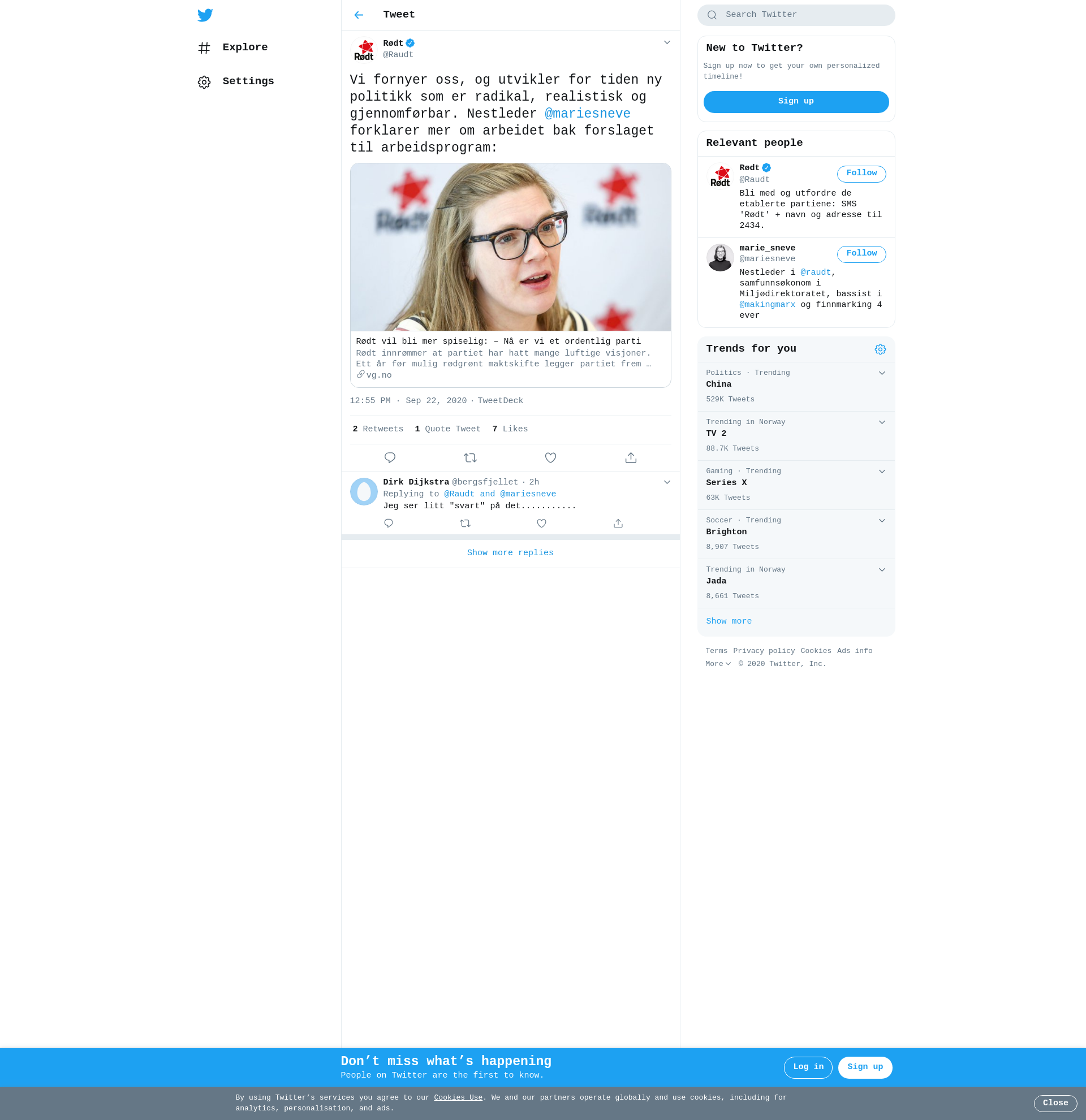The width and height of the screenshot is (1086, 1120).
Task: Click the TweetDeck source link
Action: click(500, 401)
